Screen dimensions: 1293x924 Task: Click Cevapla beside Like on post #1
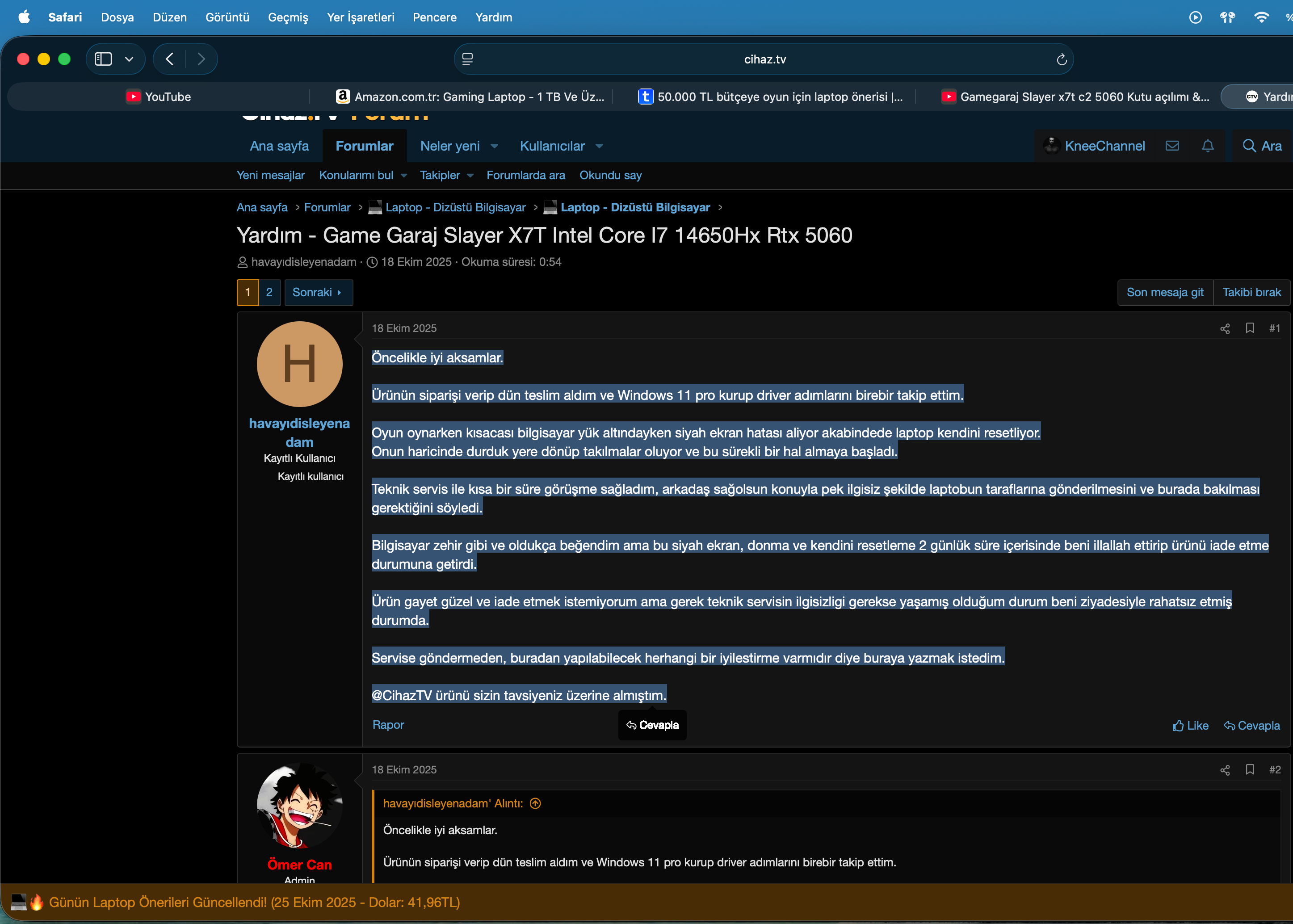1251,726
